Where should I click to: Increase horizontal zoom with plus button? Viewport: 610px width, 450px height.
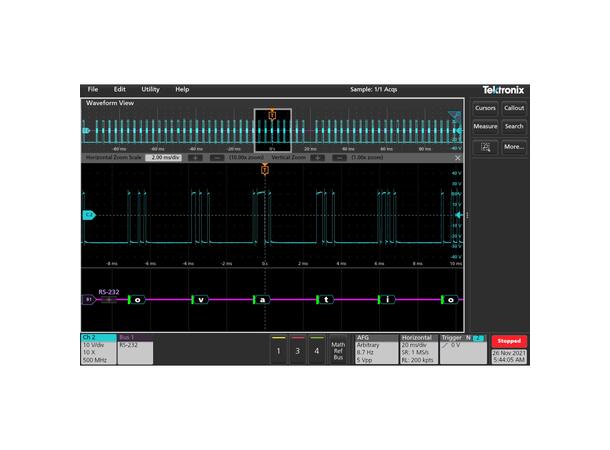tap(195, 158)
